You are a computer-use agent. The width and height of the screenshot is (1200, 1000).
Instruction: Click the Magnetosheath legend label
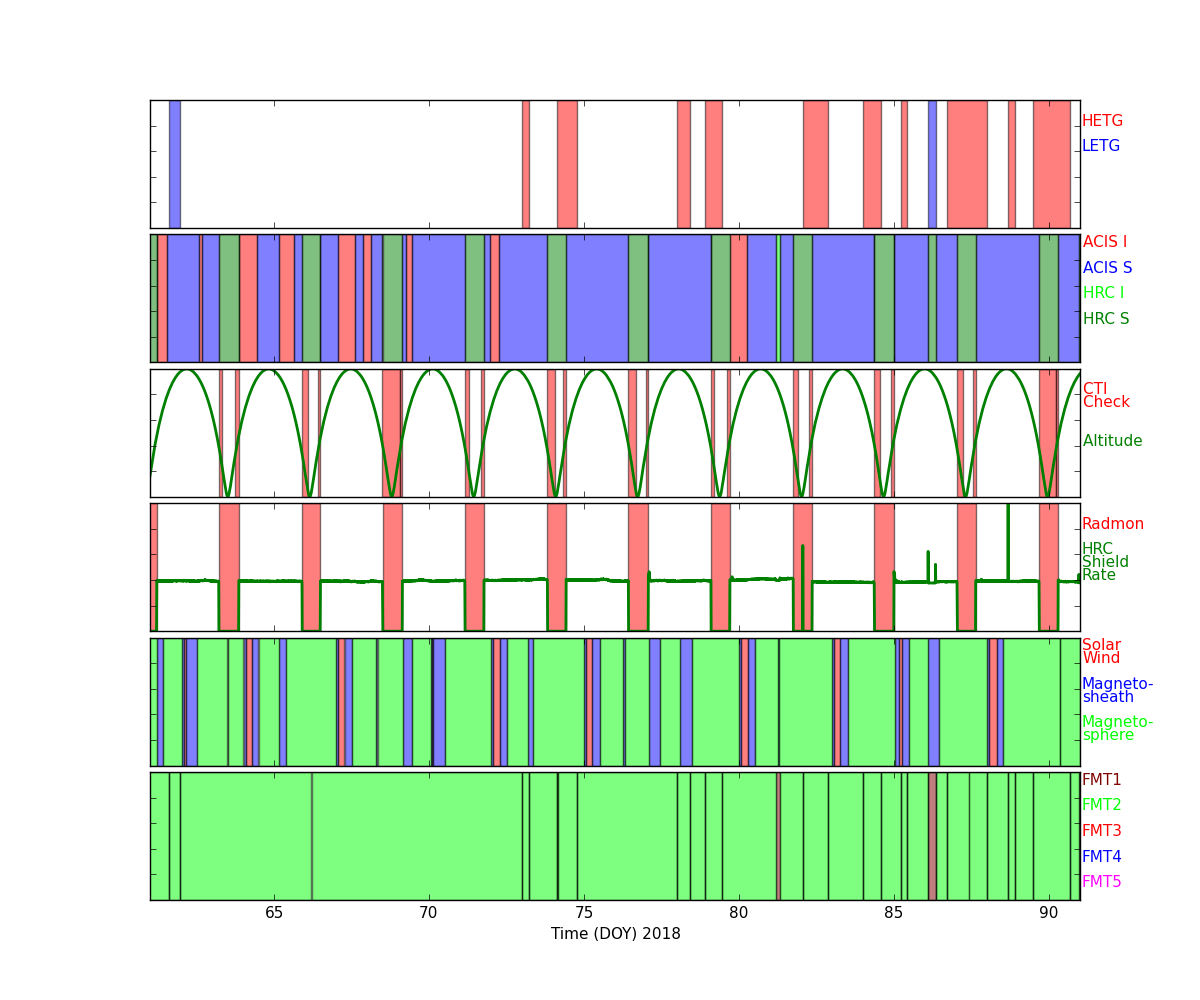(x=1117, y=691)
